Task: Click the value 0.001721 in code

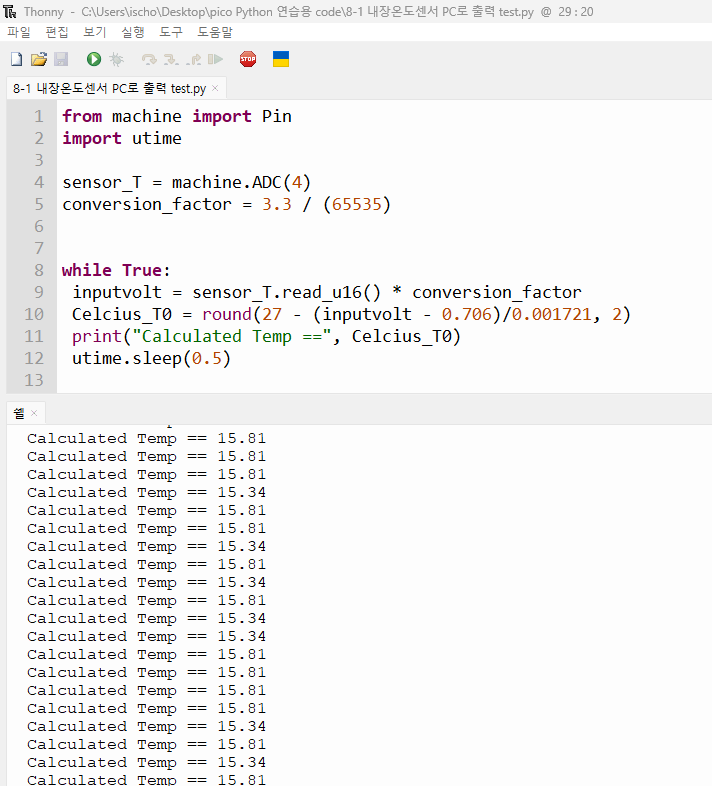Action: 552,314
